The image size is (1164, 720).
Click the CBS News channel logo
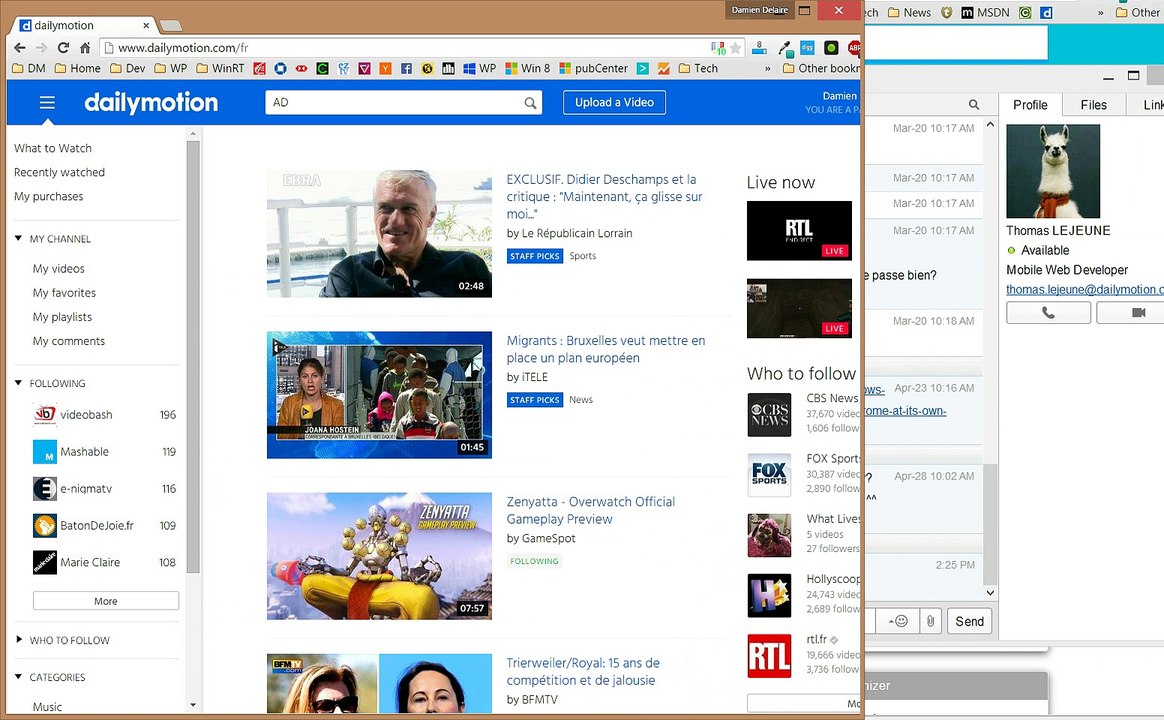[769, 414]
